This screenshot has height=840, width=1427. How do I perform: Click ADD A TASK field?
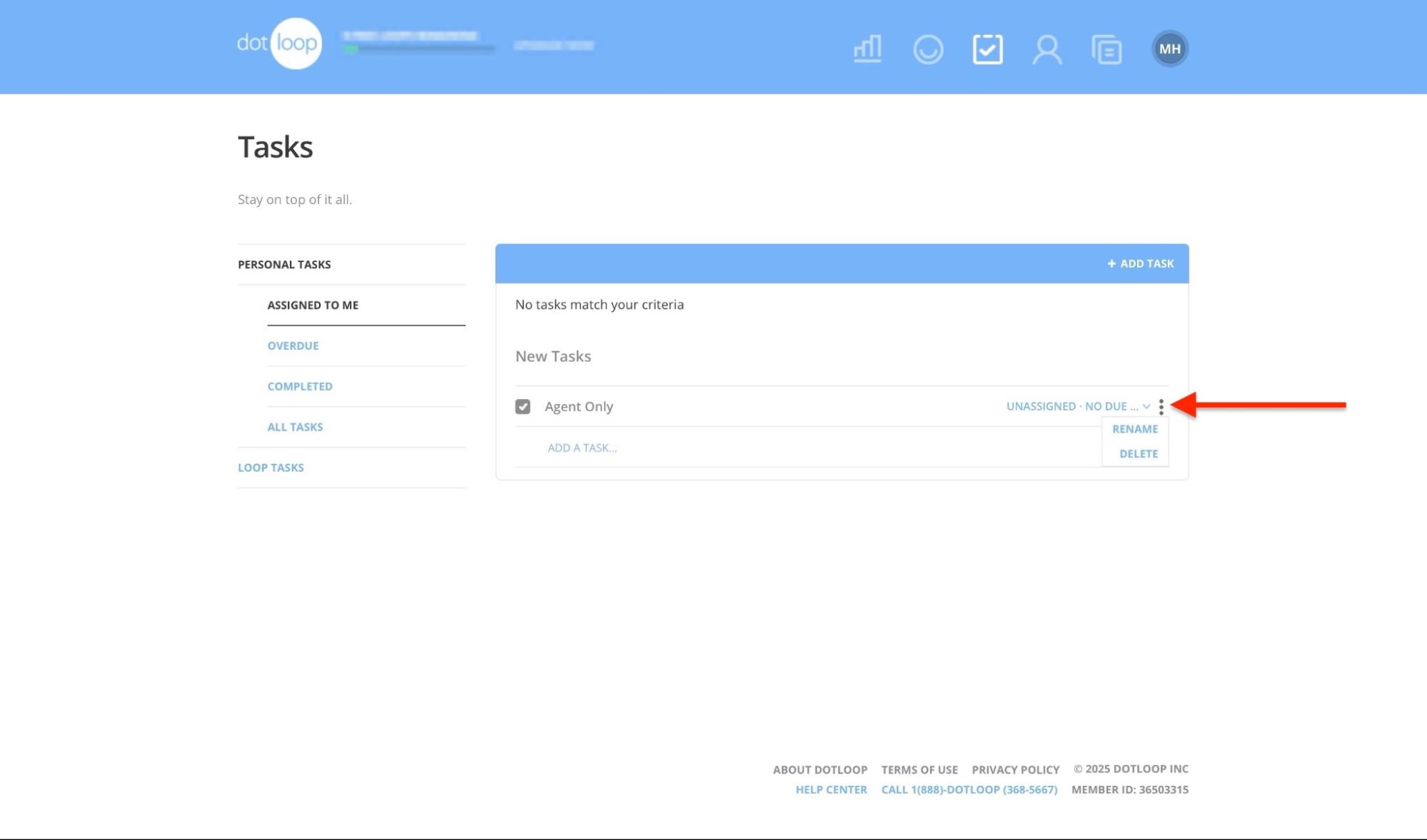(x=582, y=447)
